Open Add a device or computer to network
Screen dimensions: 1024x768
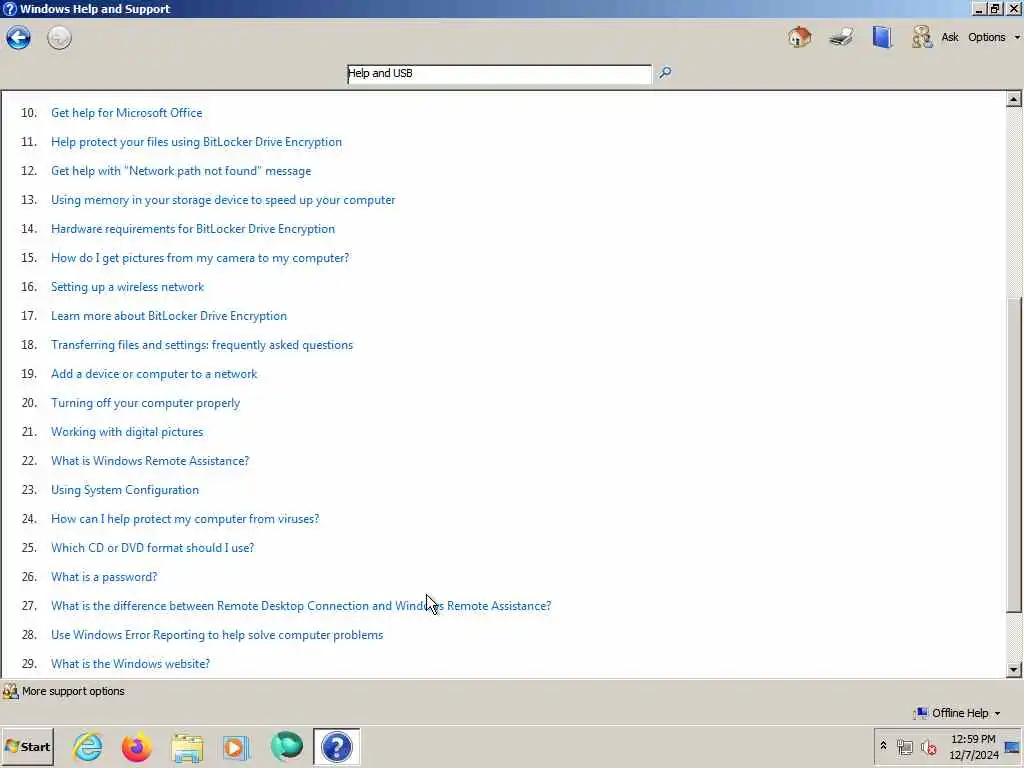click(x=154, y=374)
